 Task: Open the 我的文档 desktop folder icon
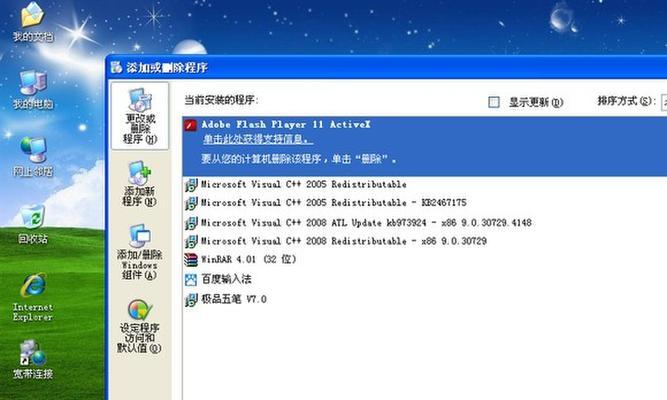tap(32, 15)
